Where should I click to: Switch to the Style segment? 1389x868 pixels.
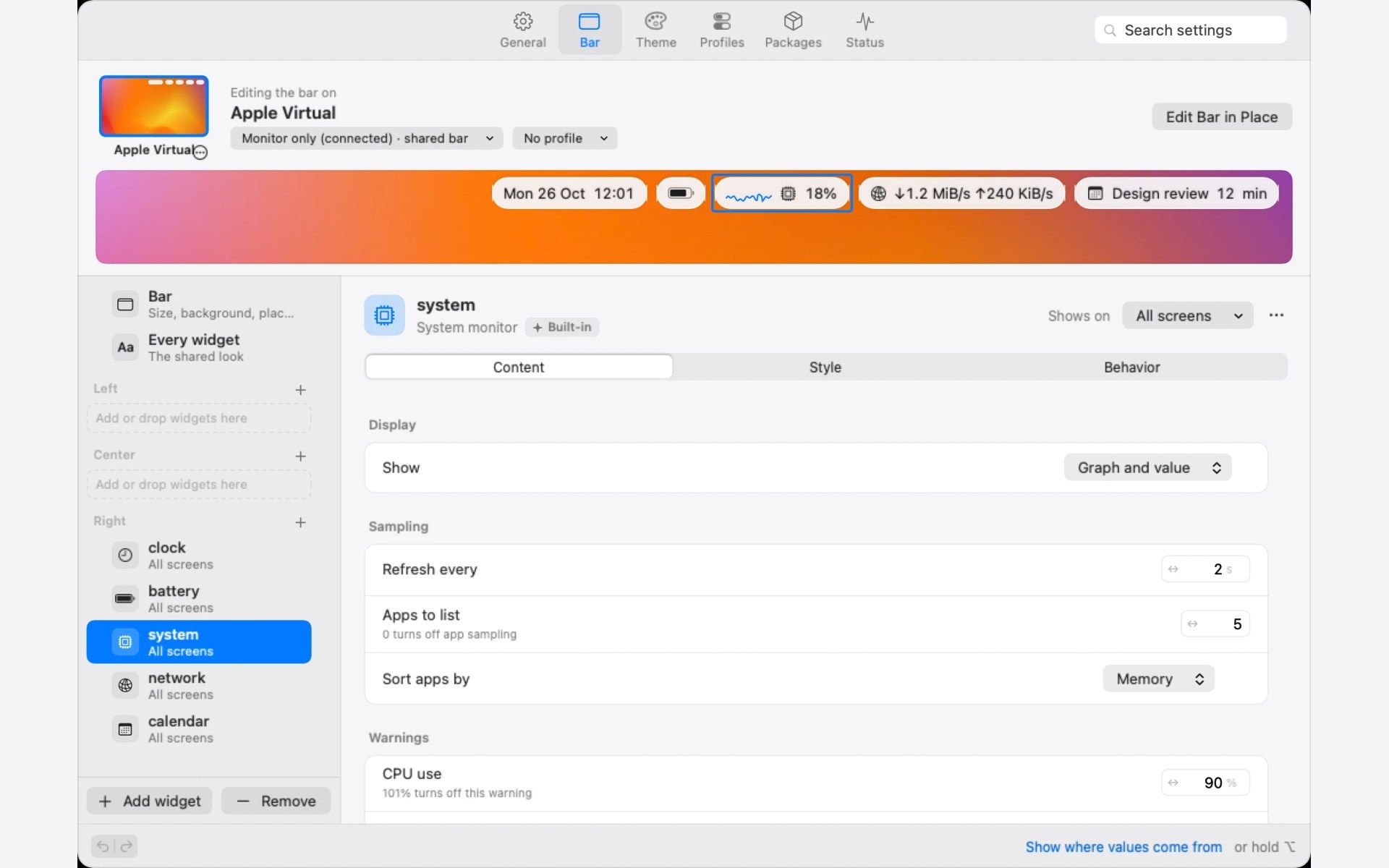click(x=825, y=367)
